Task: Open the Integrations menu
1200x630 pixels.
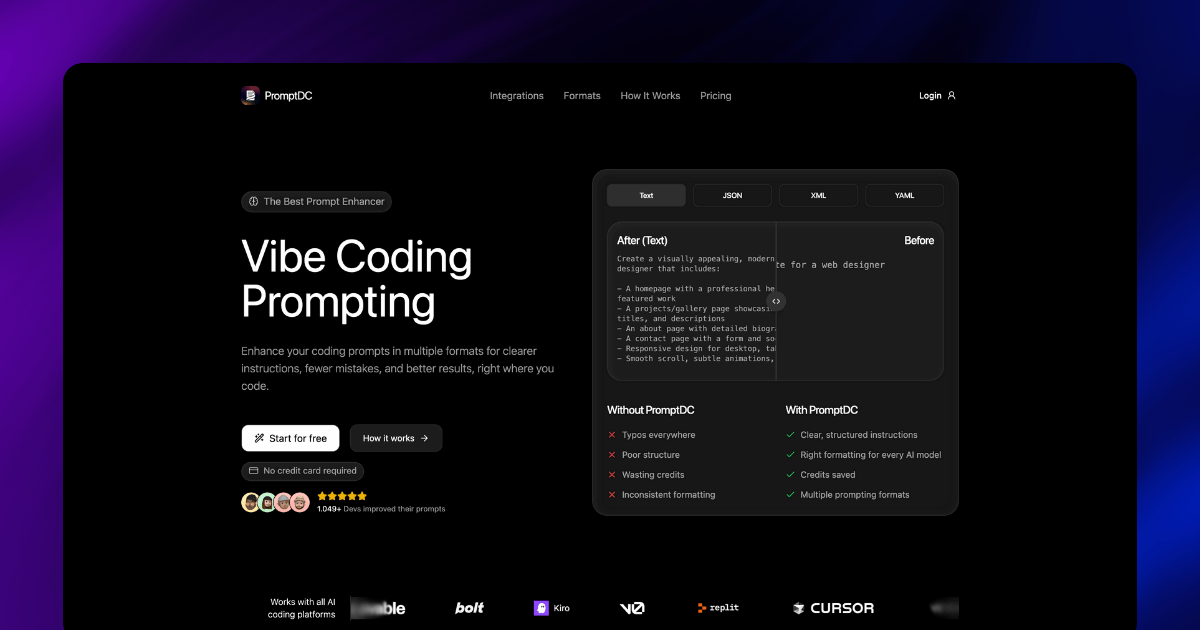Action: 516,95
